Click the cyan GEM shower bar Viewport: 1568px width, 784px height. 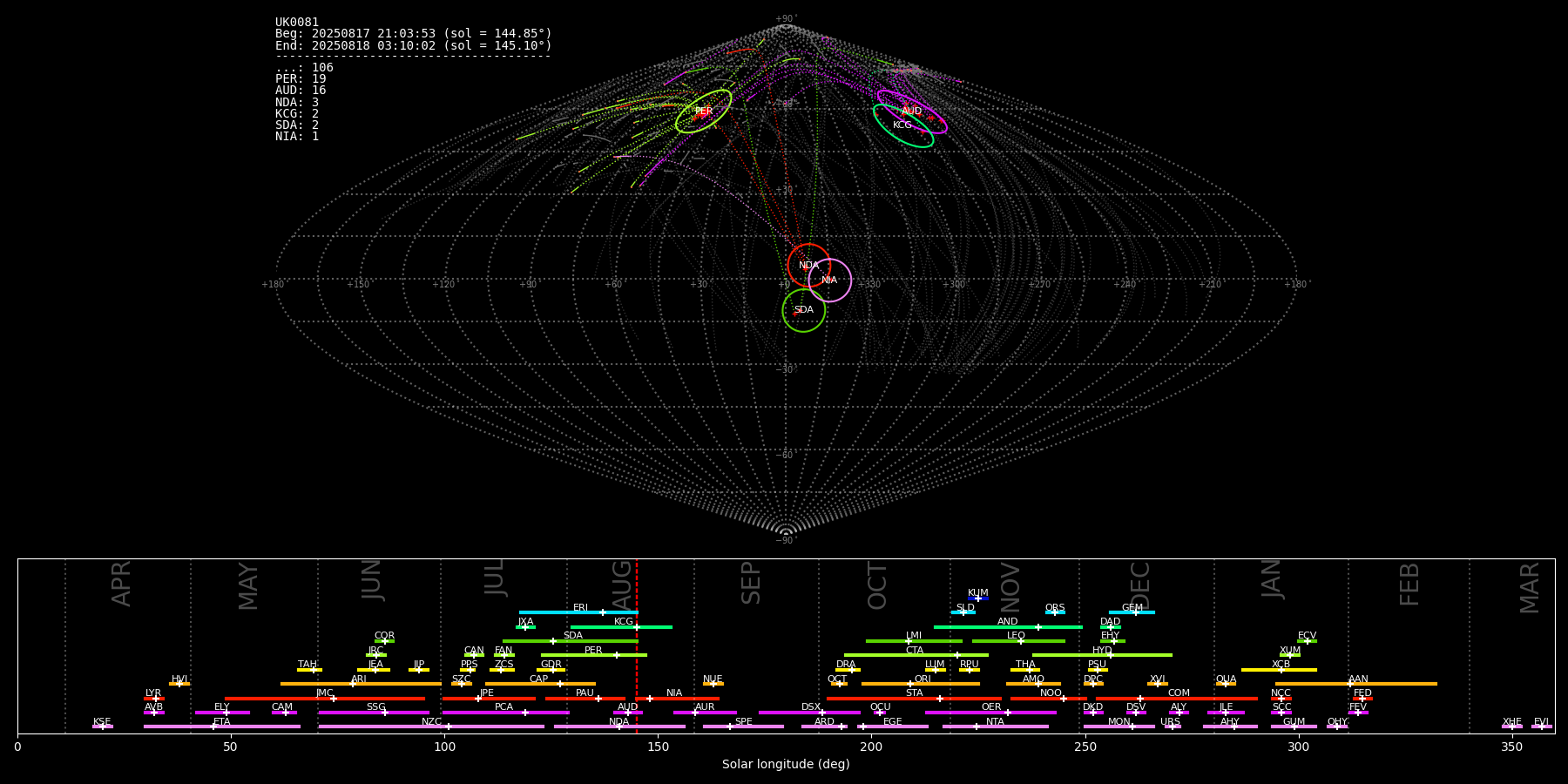(x=1132, y=612)
